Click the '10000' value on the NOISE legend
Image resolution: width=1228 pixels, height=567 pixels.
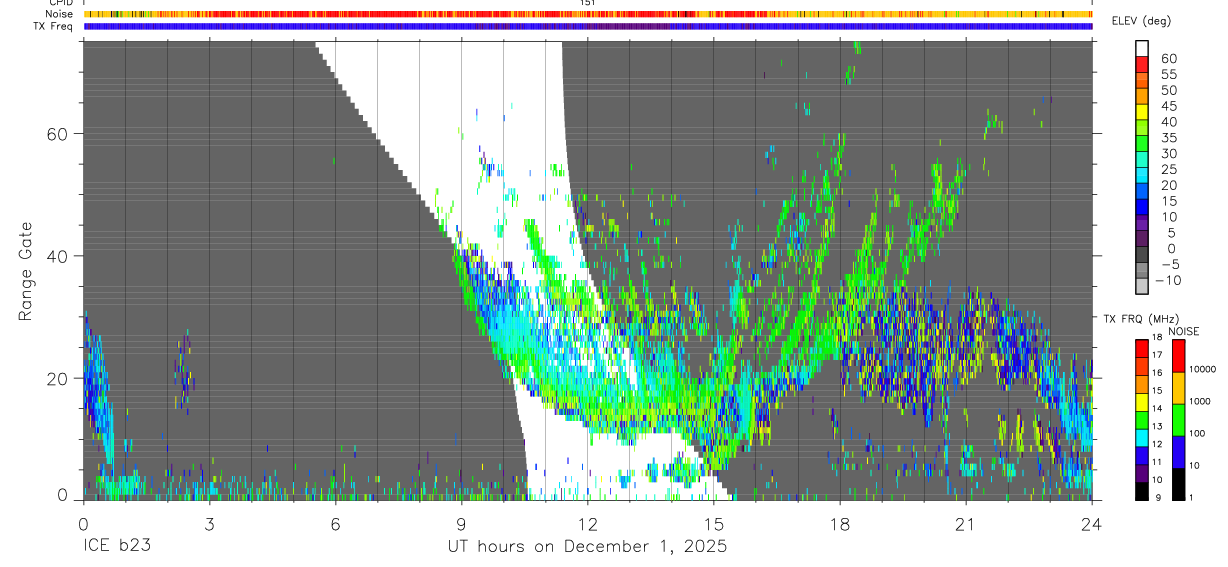1203,369
